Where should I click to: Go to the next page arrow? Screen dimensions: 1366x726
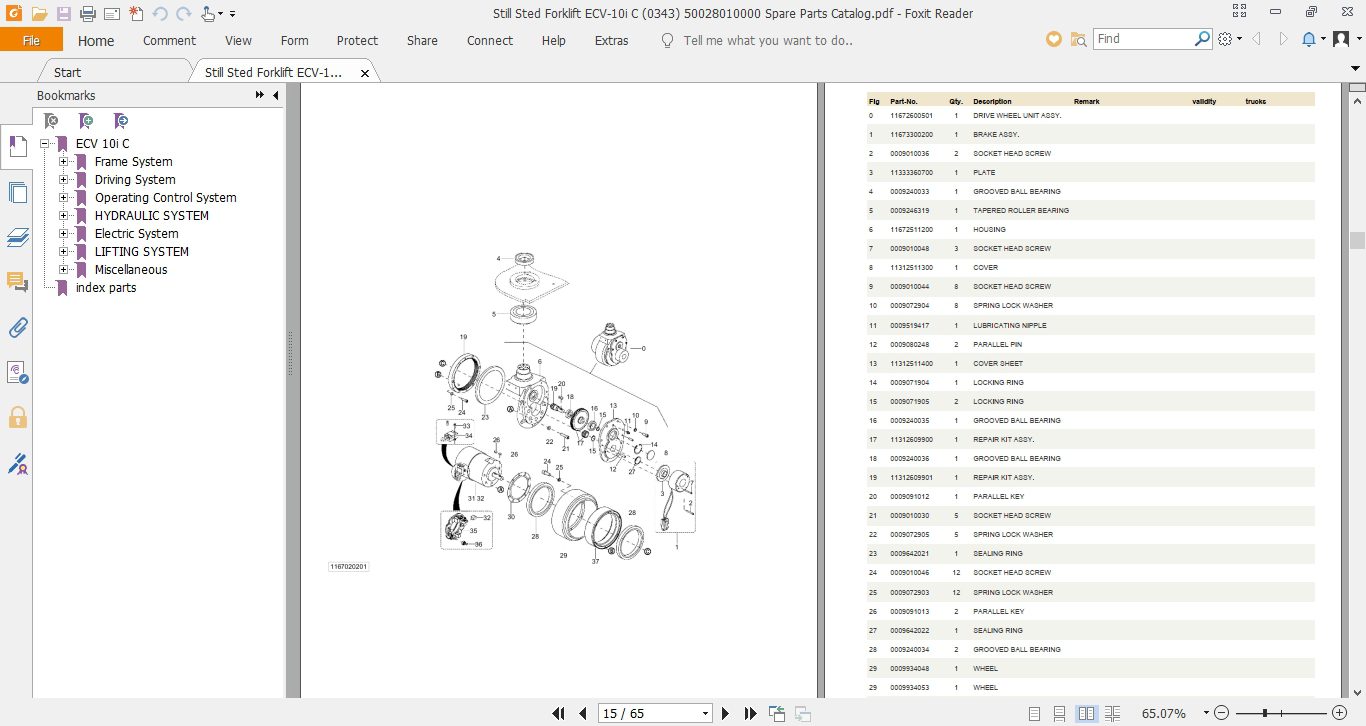[x=726, y=713]
